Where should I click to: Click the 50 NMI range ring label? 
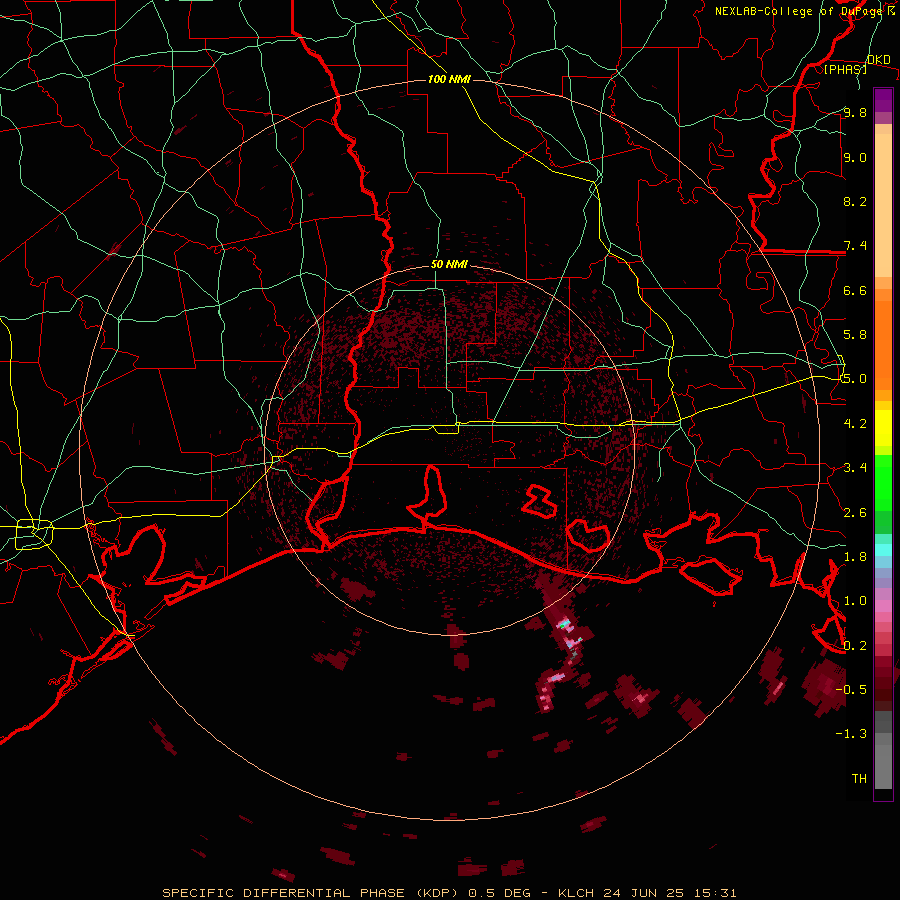point(449,265)
